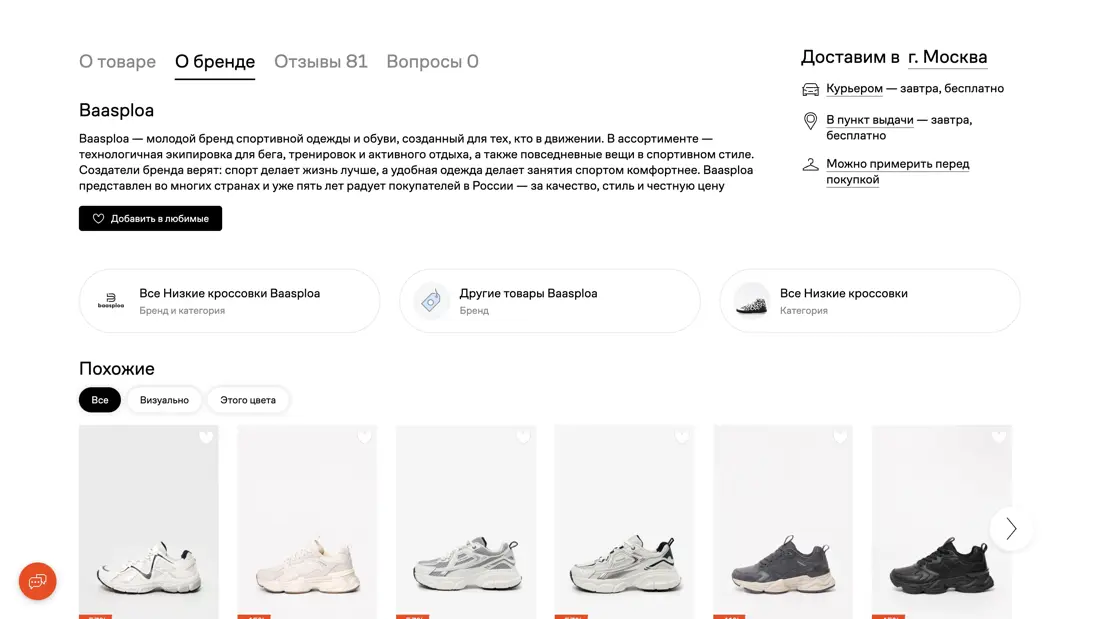Click the Baasploa logo on the brand card
Screen dimensions: 1100x619
(x=111, y=300)
